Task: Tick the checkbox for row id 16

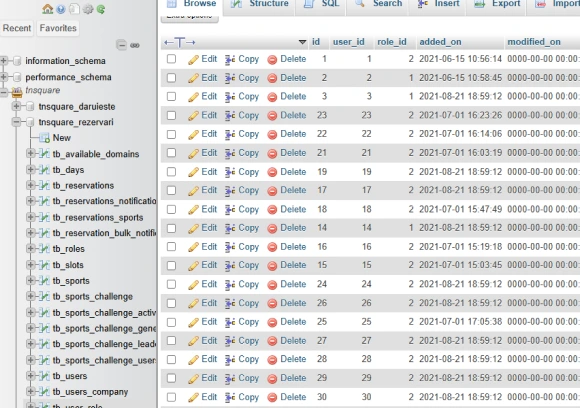Action: (x=171, y=247)
